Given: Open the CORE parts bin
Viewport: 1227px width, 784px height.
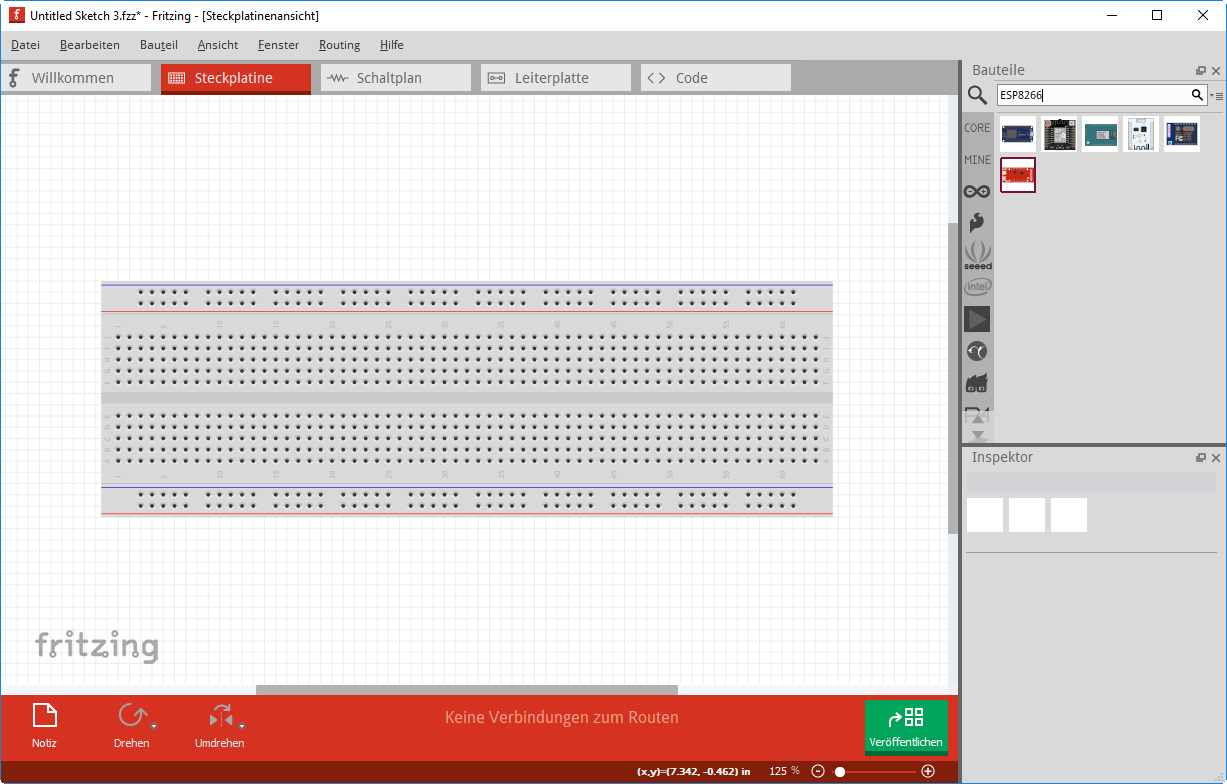Looking at the screenshot, I should 977,128.
